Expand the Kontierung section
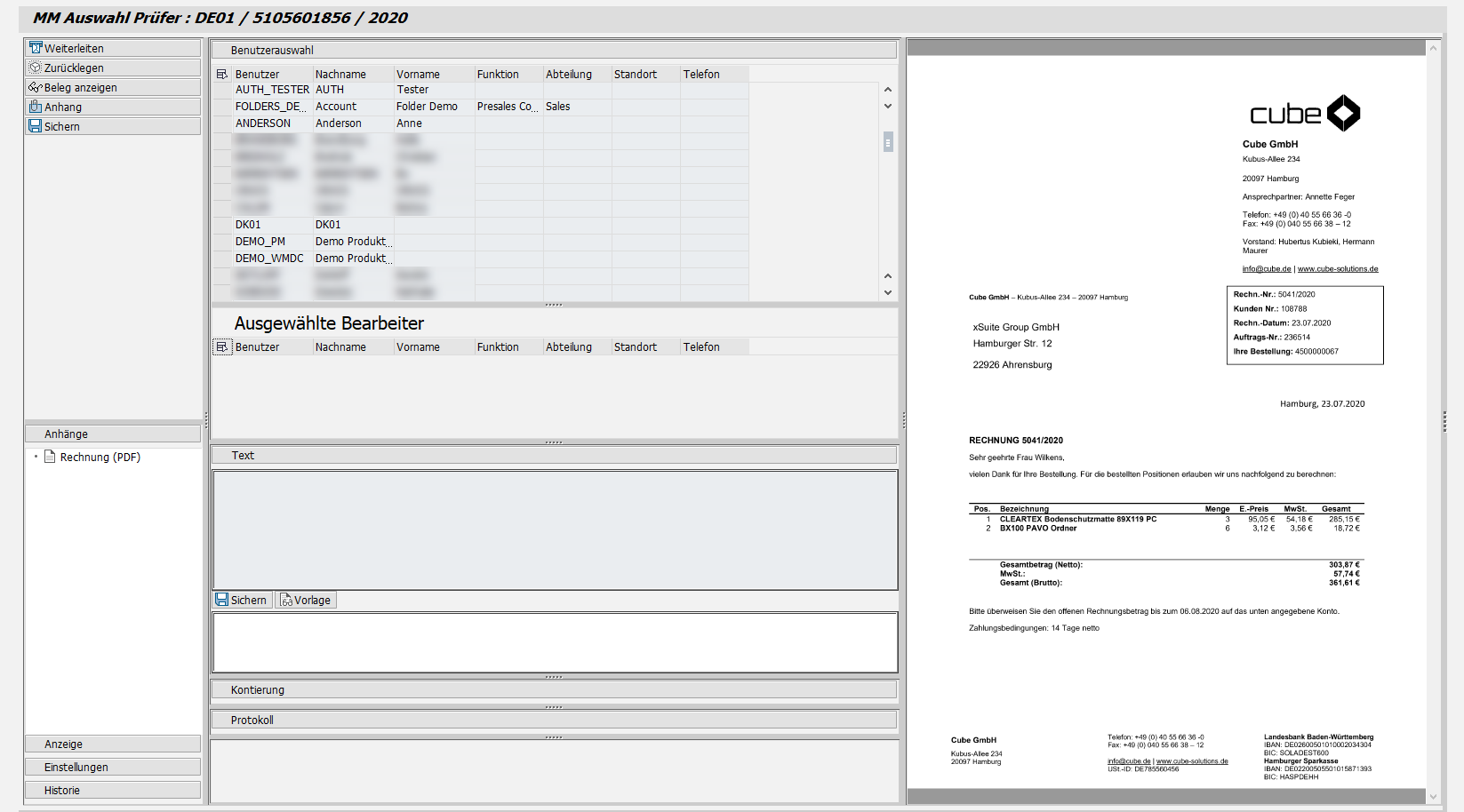 coord(257,689)
